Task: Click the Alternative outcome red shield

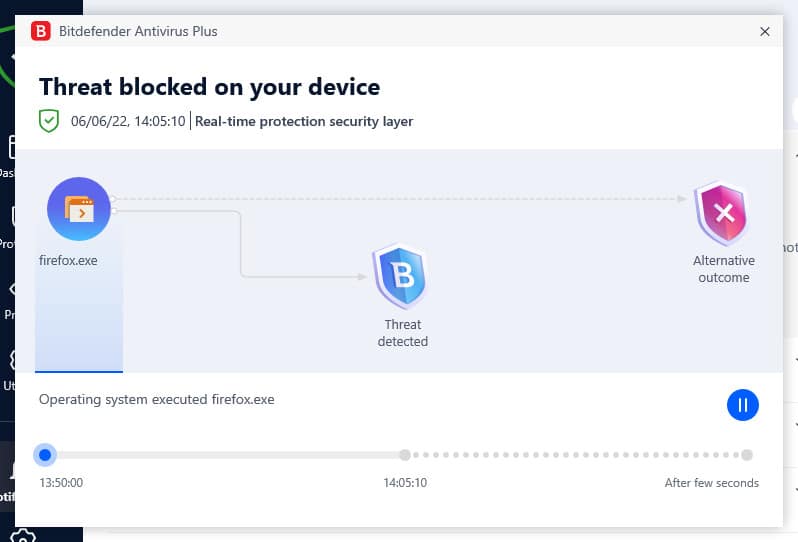Action: pos(723,213)
